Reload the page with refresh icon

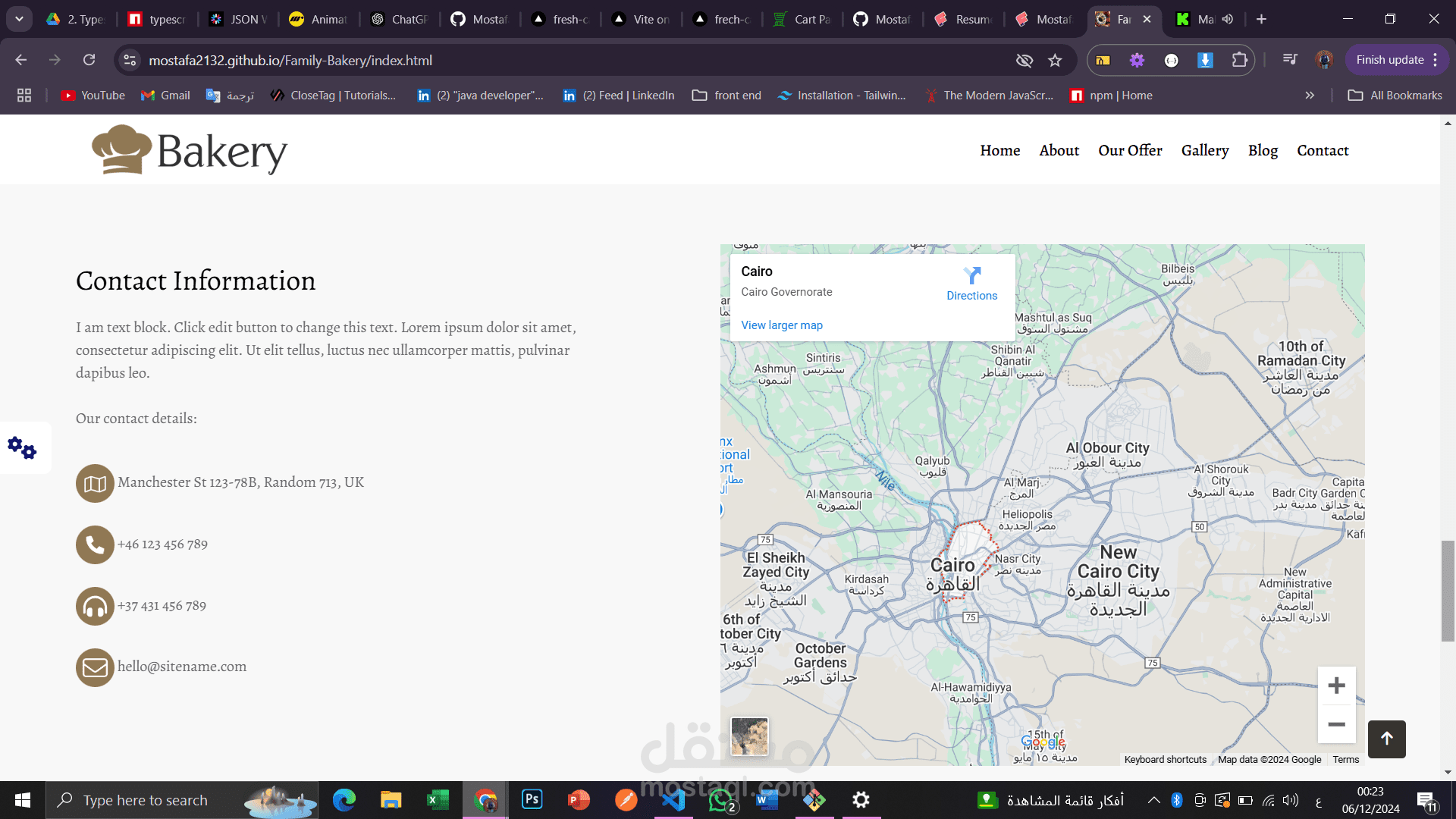coord(89,60)
